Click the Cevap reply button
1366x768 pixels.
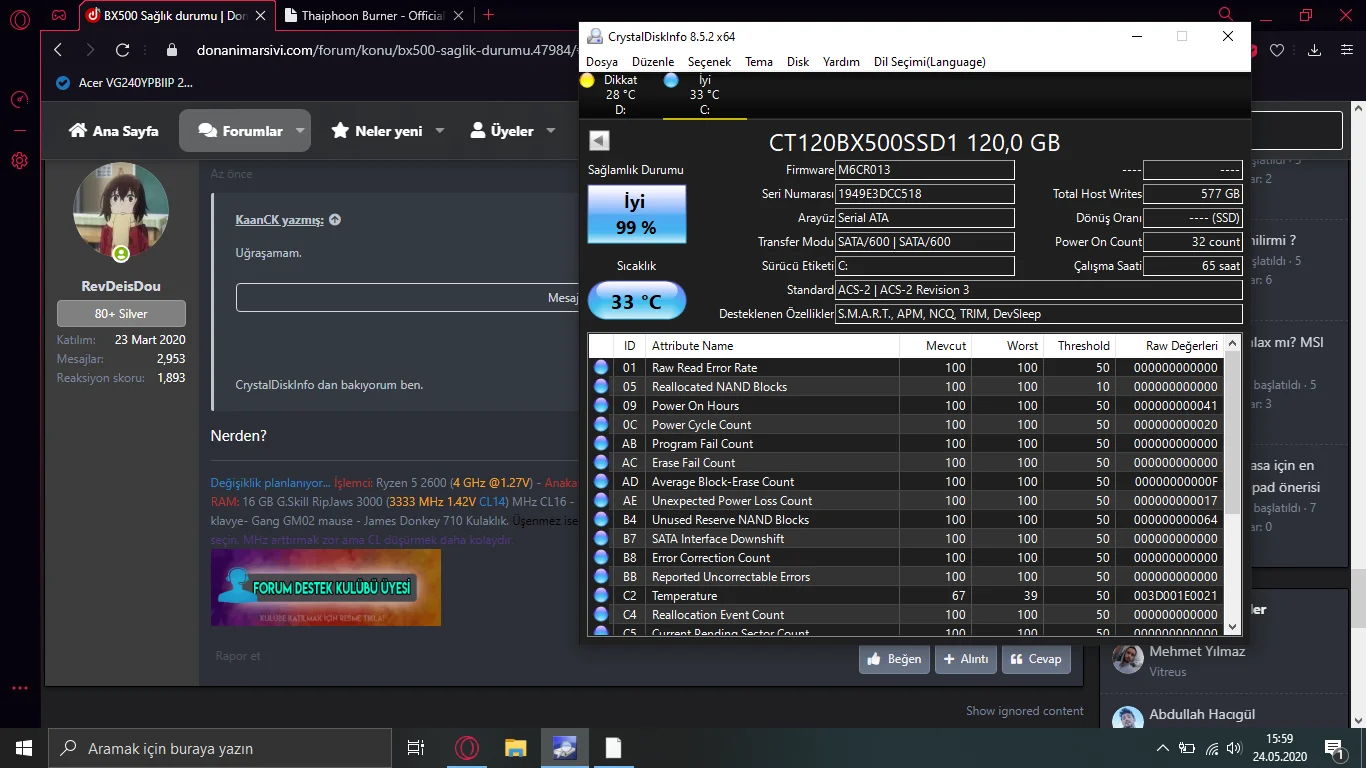click(x=1035, y=659)
